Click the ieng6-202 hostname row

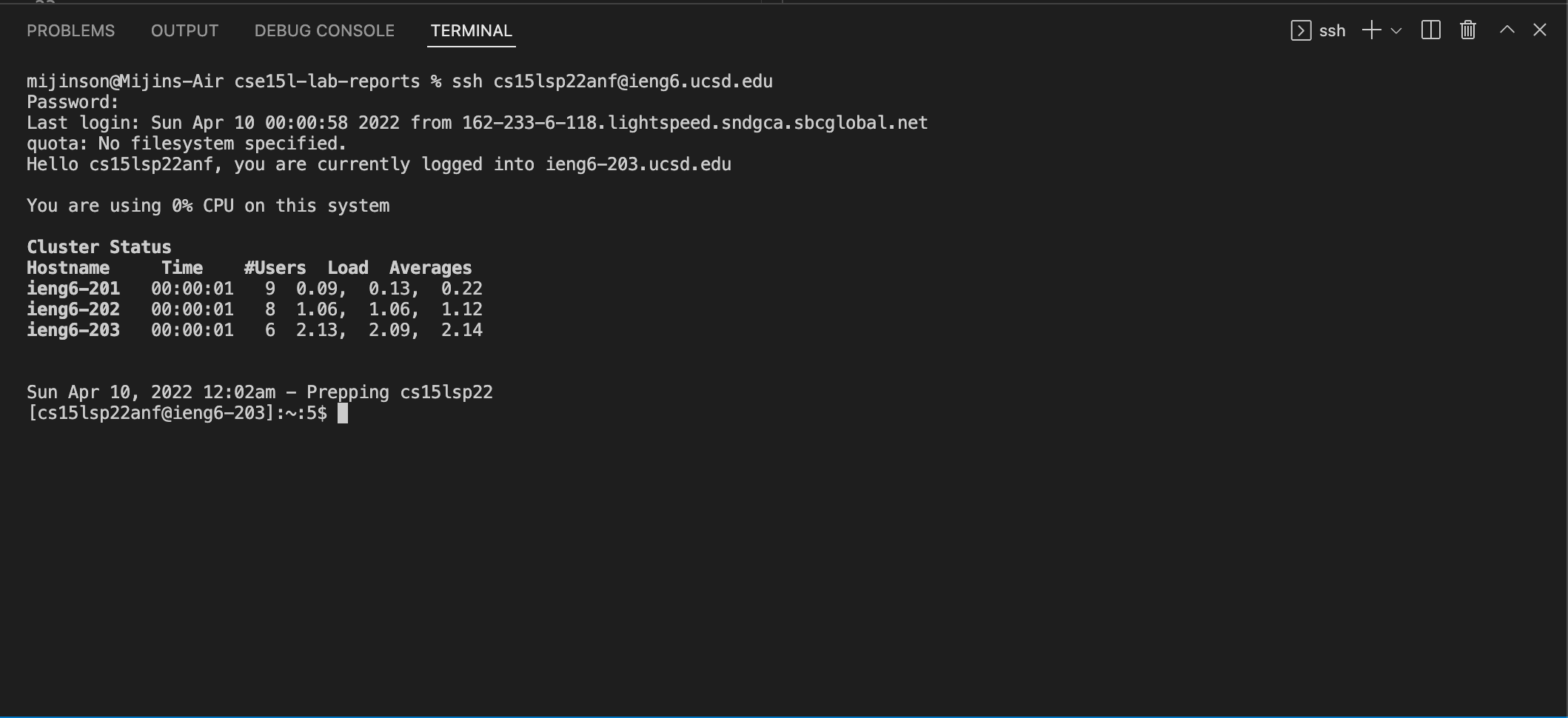[x=255, y=309]
